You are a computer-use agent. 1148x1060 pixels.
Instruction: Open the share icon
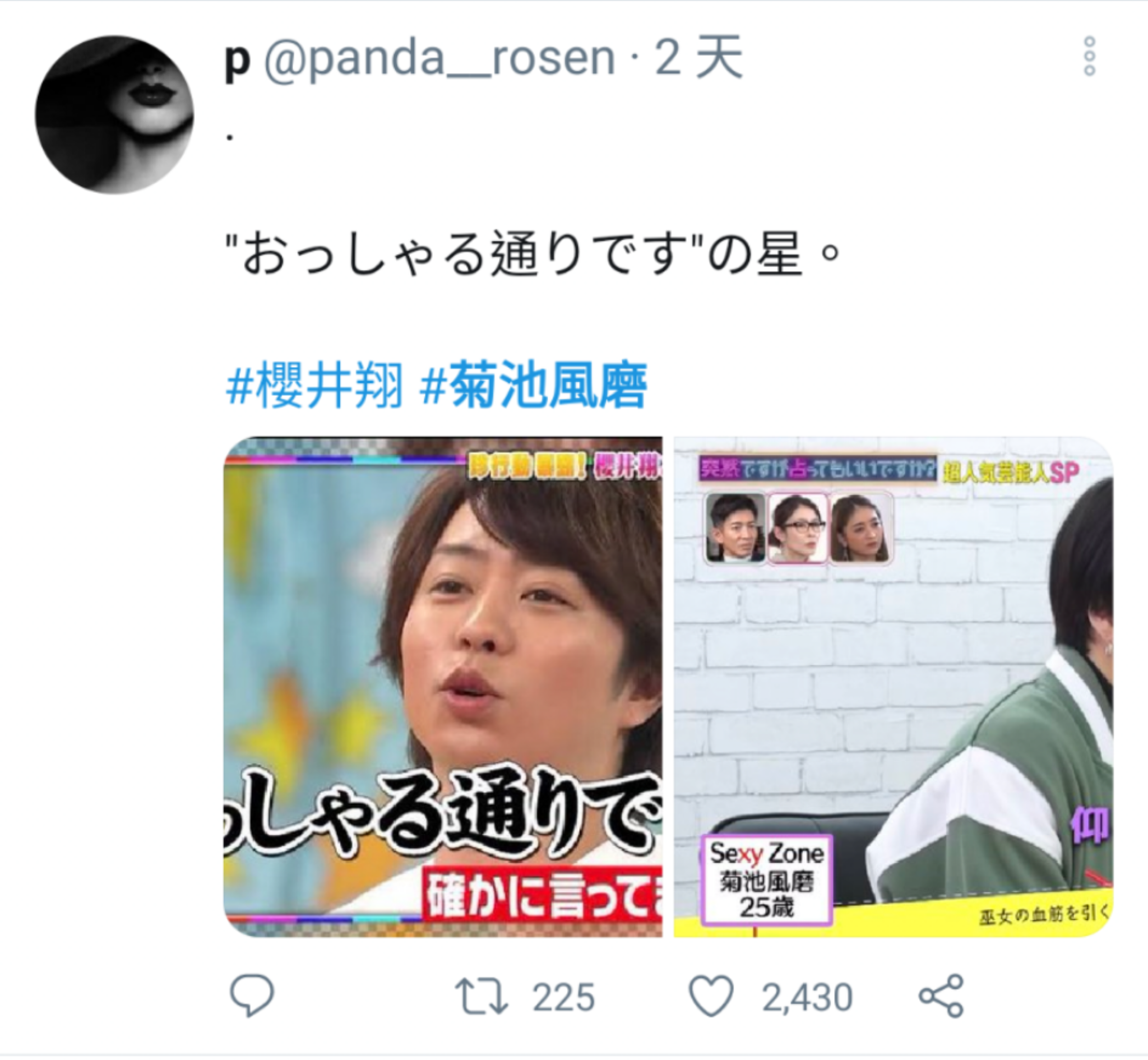click(x=942, y=996)
